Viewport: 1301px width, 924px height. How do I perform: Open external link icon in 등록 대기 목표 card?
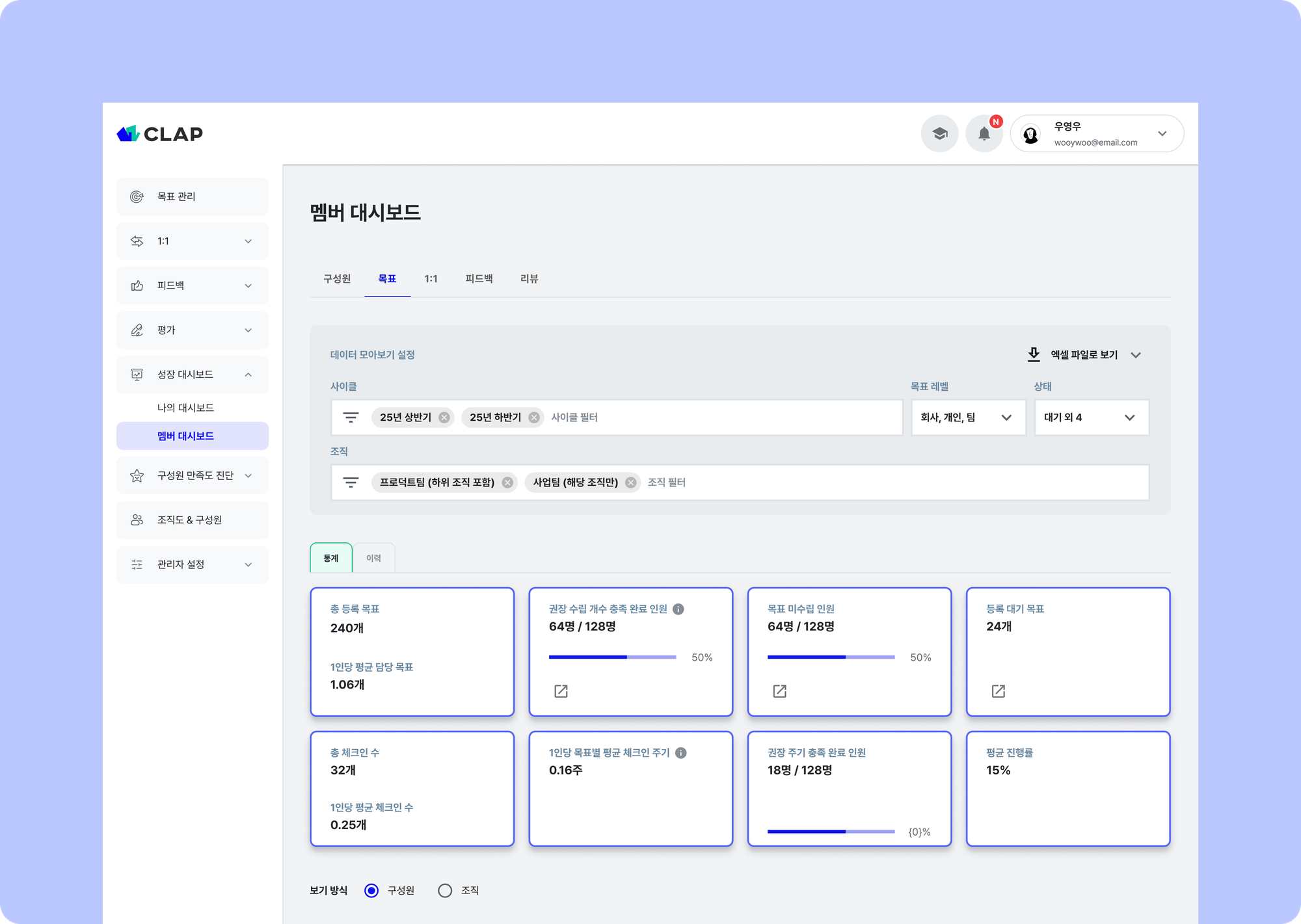point(998,691)
